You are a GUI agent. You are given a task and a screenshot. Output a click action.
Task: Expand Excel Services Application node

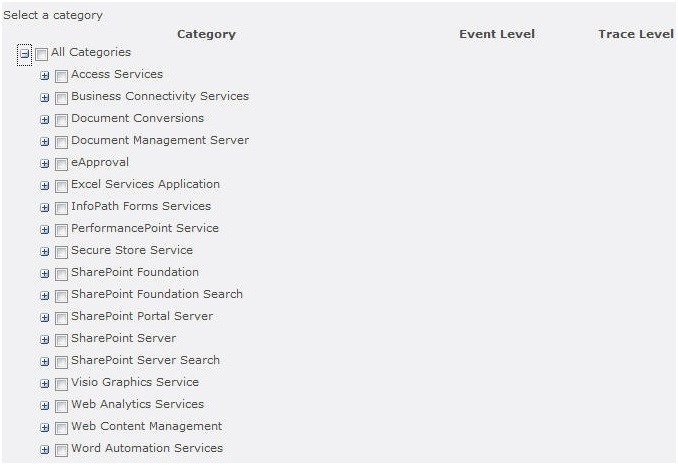[x=45, y=186]
